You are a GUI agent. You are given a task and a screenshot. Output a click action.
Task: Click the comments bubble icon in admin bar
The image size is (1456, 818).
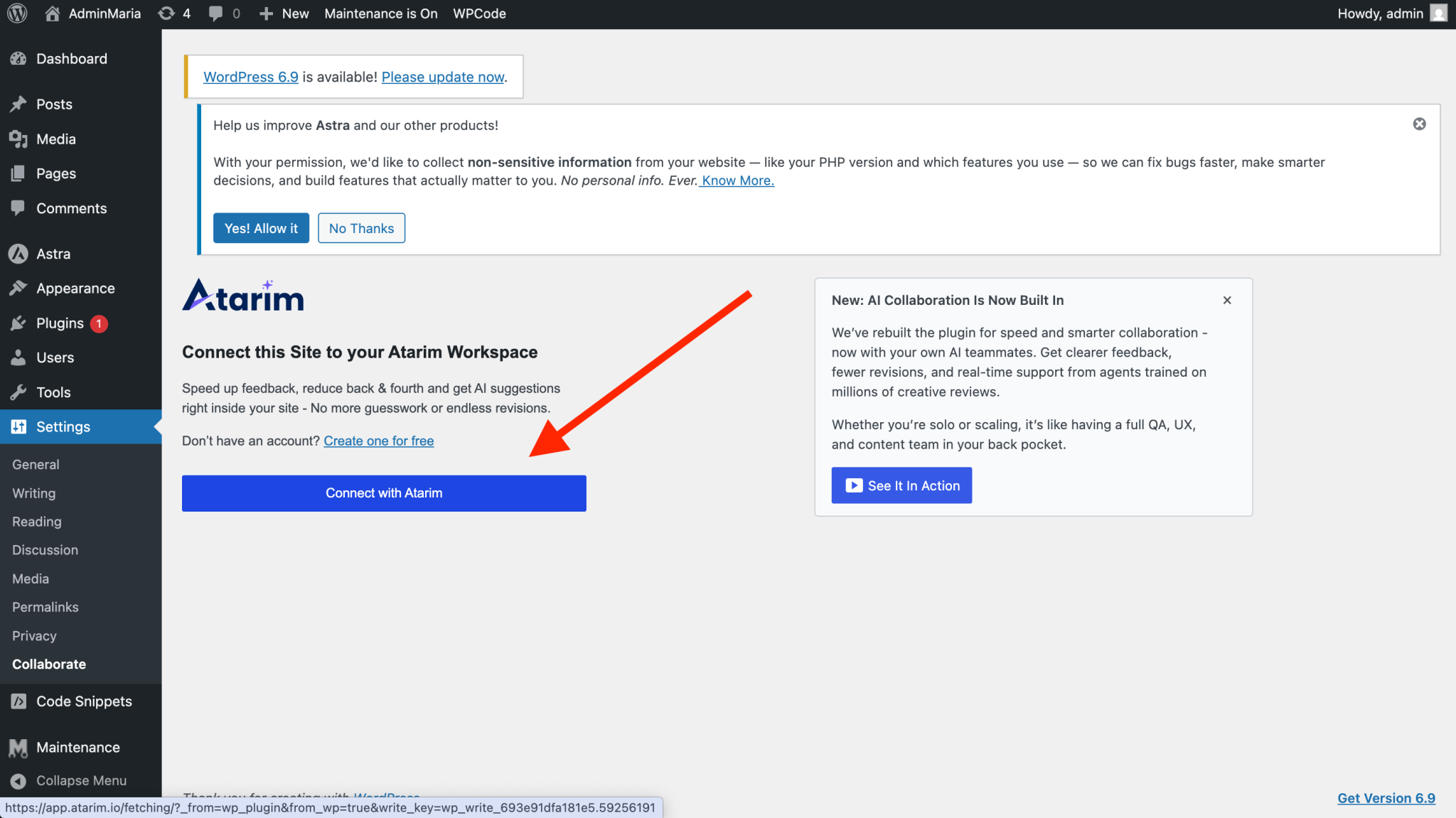point(216,14)
